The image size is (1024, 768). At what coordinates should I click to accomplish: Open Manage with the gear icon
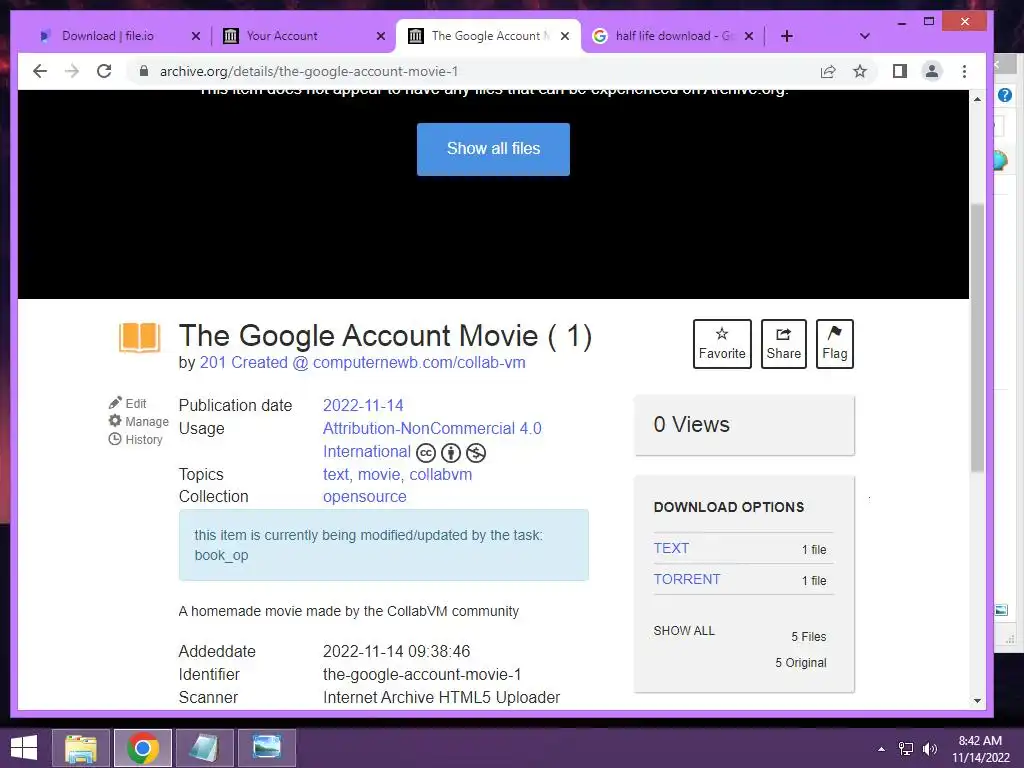click(x=138, y=421)
